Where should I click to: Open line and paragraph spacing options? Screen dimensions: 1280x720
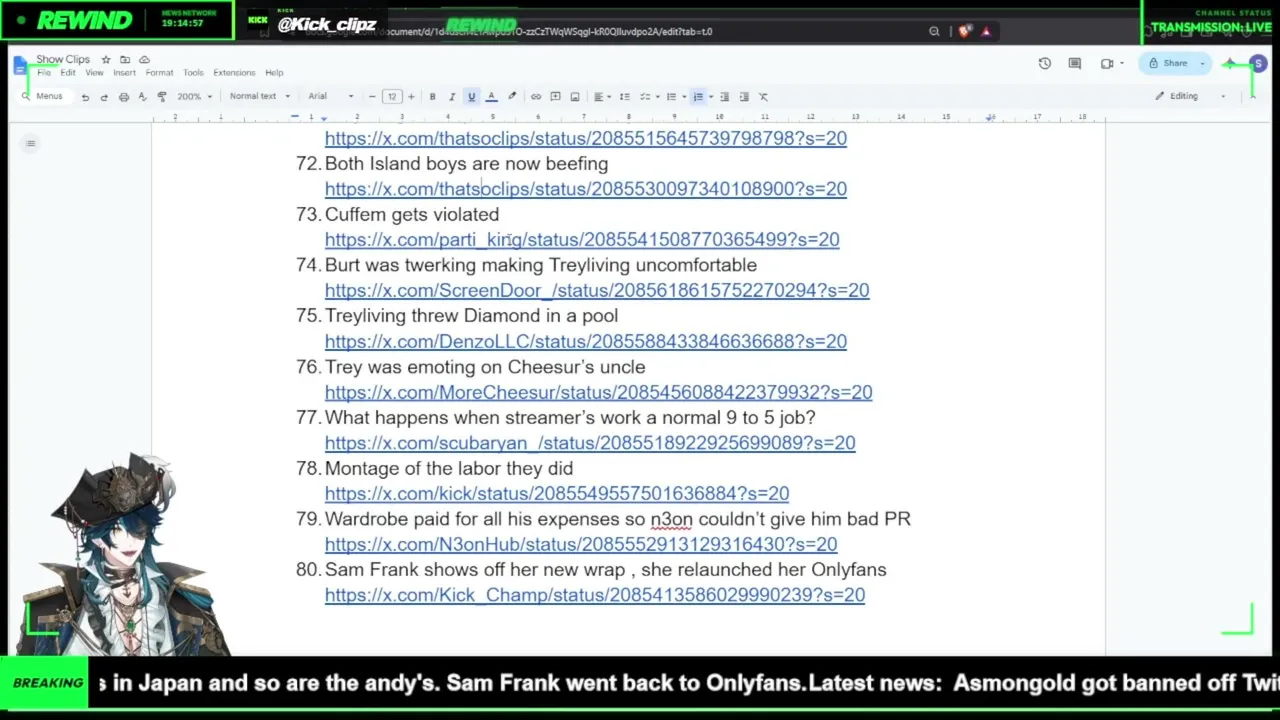pos(625,97)
